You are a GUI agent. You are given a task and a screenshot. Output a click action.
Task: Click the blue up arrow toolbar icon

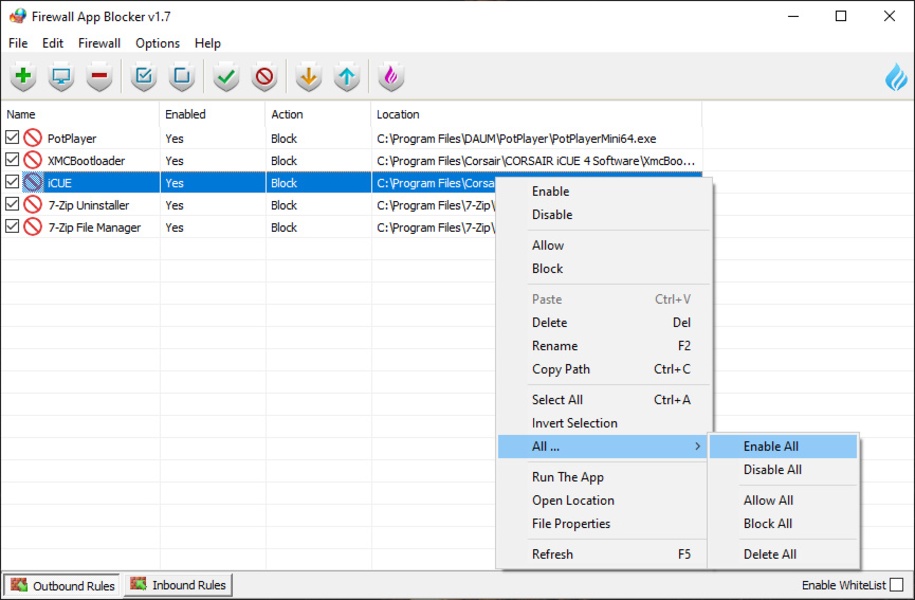tap(346, 76)
